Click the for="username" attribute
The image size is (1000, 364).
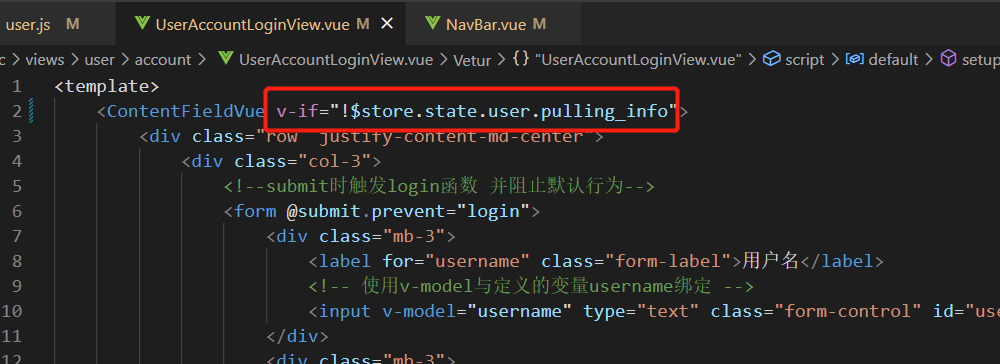pos(457,261)
